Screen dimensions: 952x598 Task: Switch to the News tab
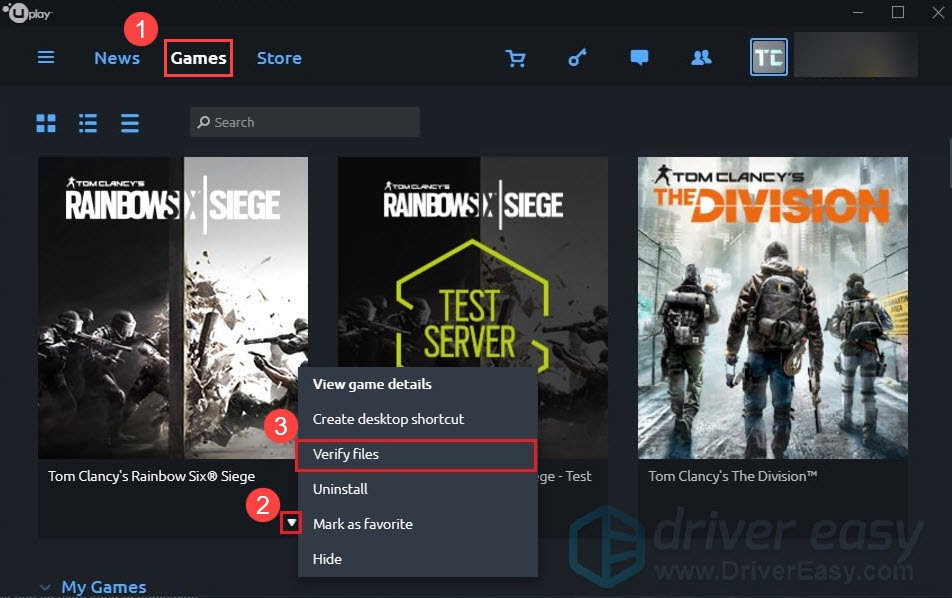tap(117, 58)
